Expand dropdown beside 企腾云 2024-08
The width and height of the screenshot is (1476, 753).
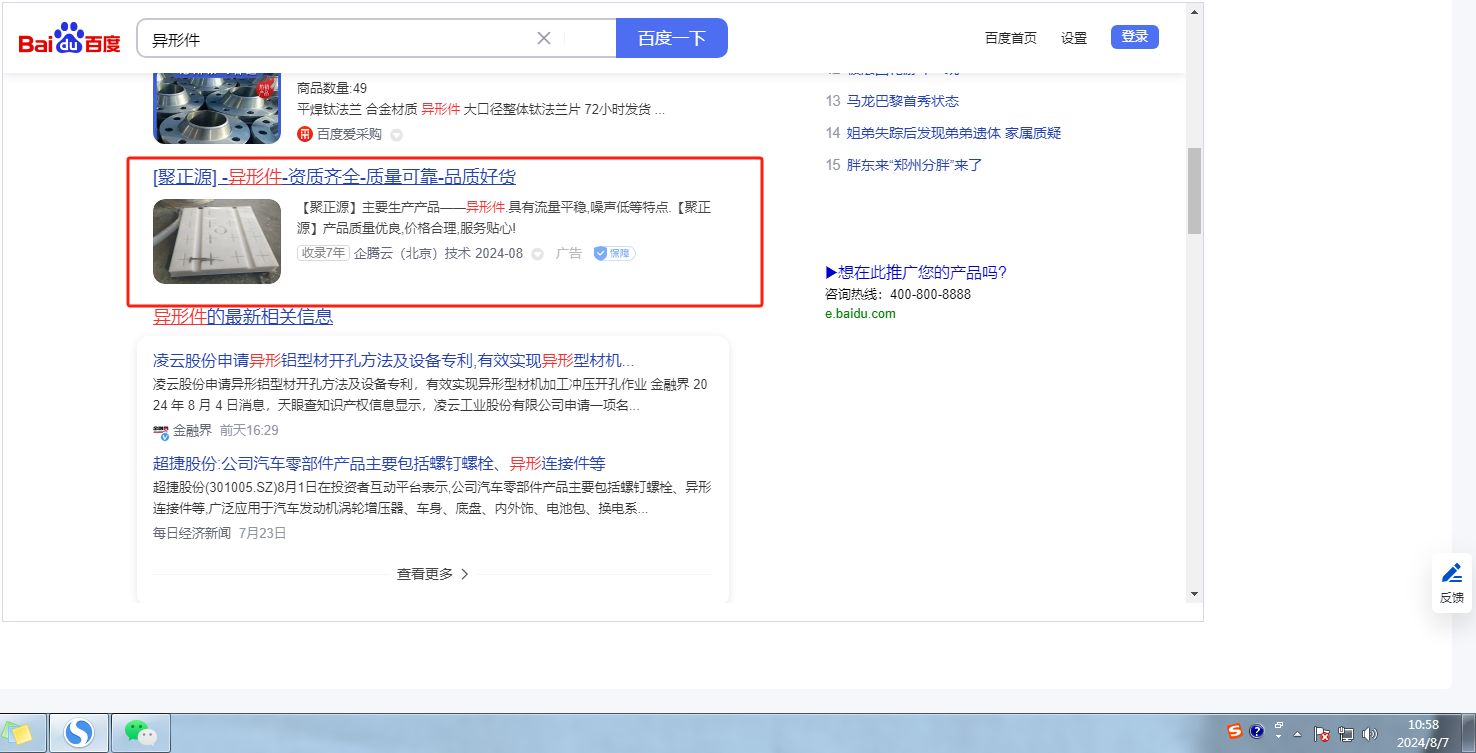click(537, 254)
